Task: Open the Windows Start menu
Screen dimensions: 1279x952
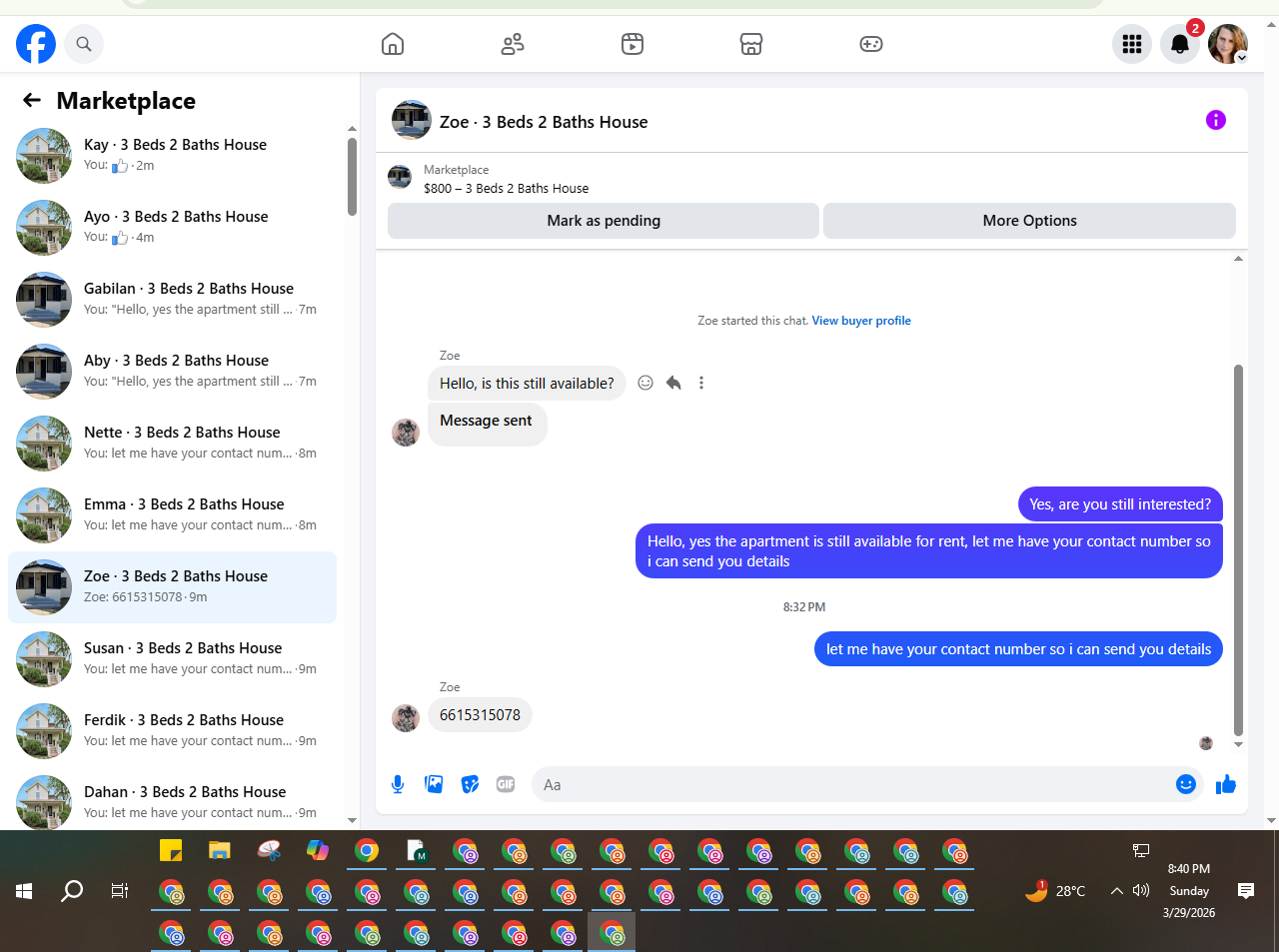Action: (24, 890)
